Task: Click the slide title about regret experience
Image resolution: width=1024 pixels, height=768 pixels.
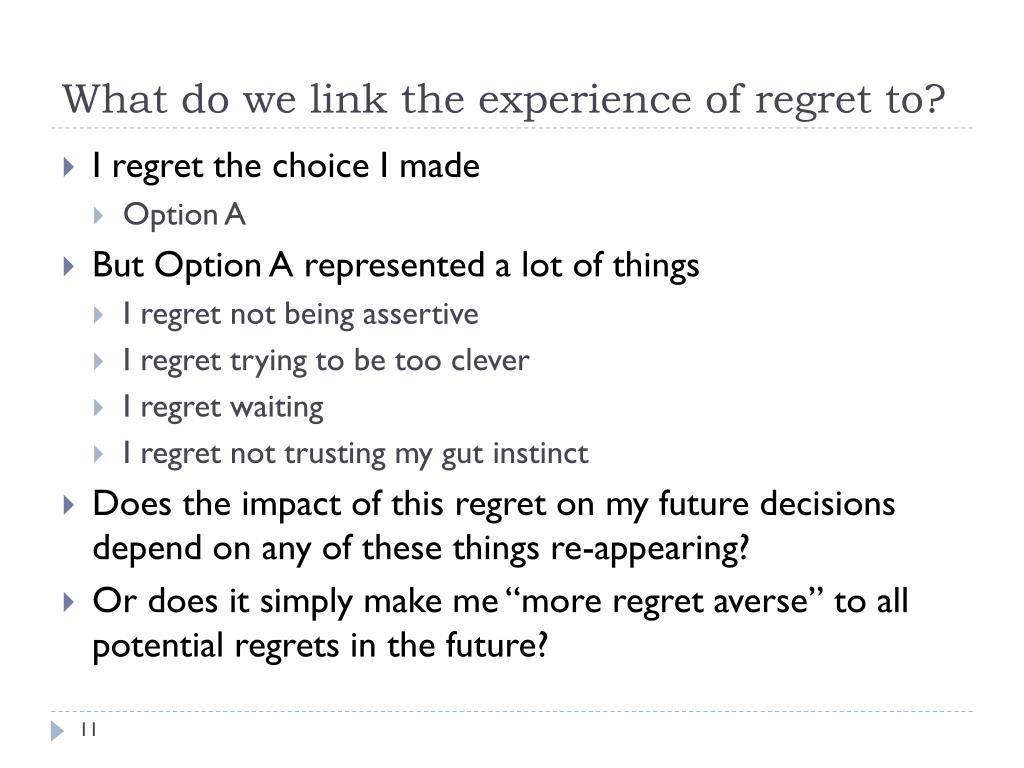Action: 504,100
